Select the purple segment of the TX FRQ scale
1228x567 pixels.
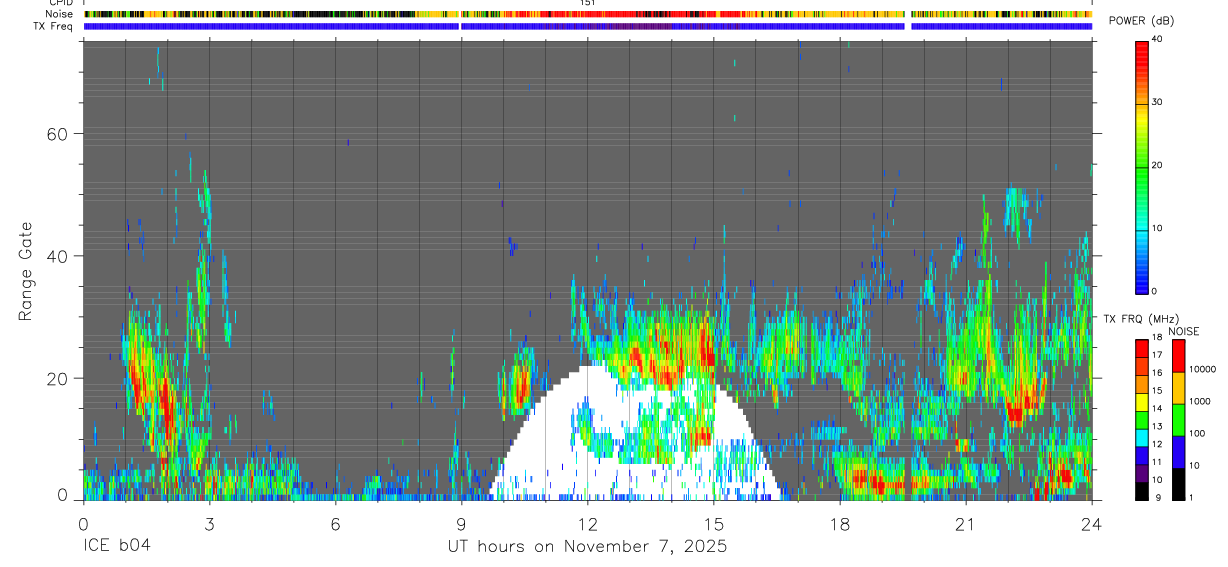(1142, 473)
